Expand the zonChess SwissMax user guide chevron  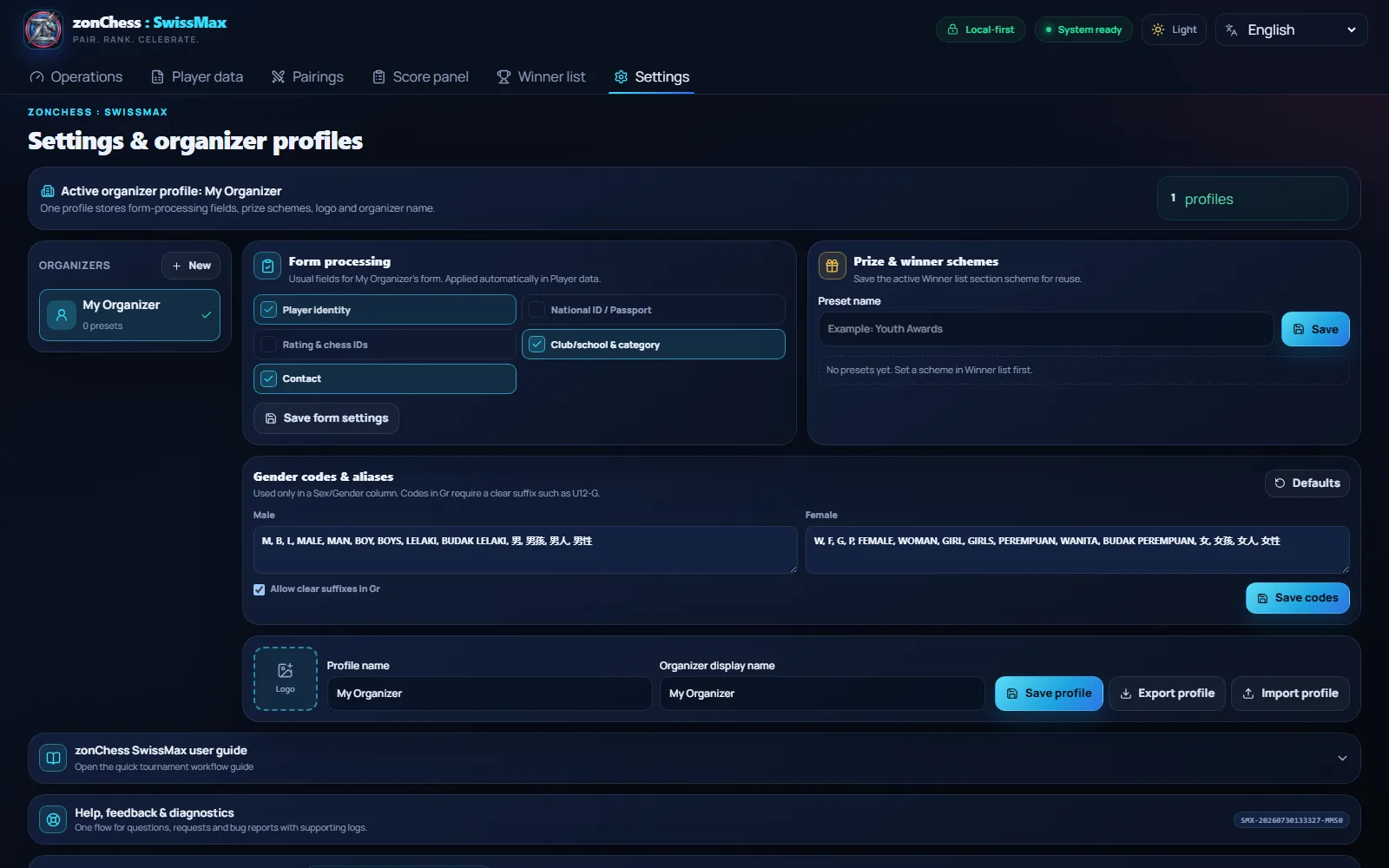(x=1342, y=758)
